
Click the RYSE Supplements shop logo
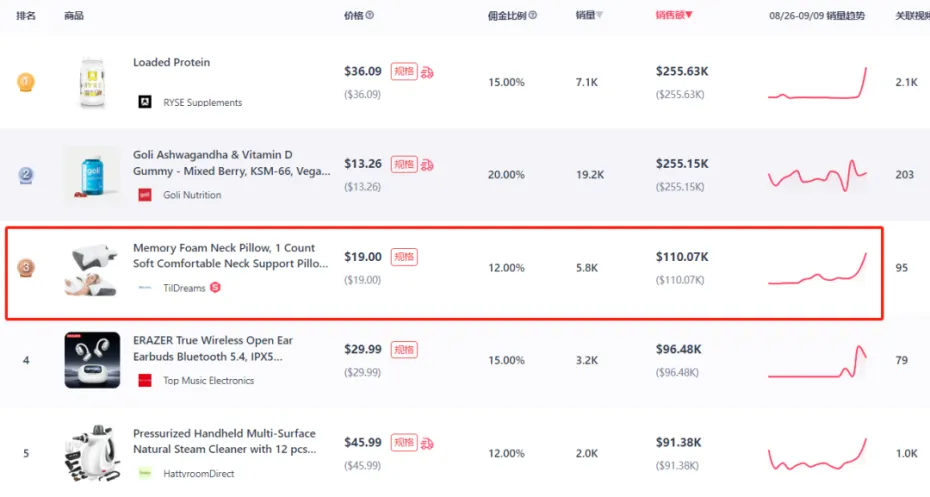click(144, 102)
